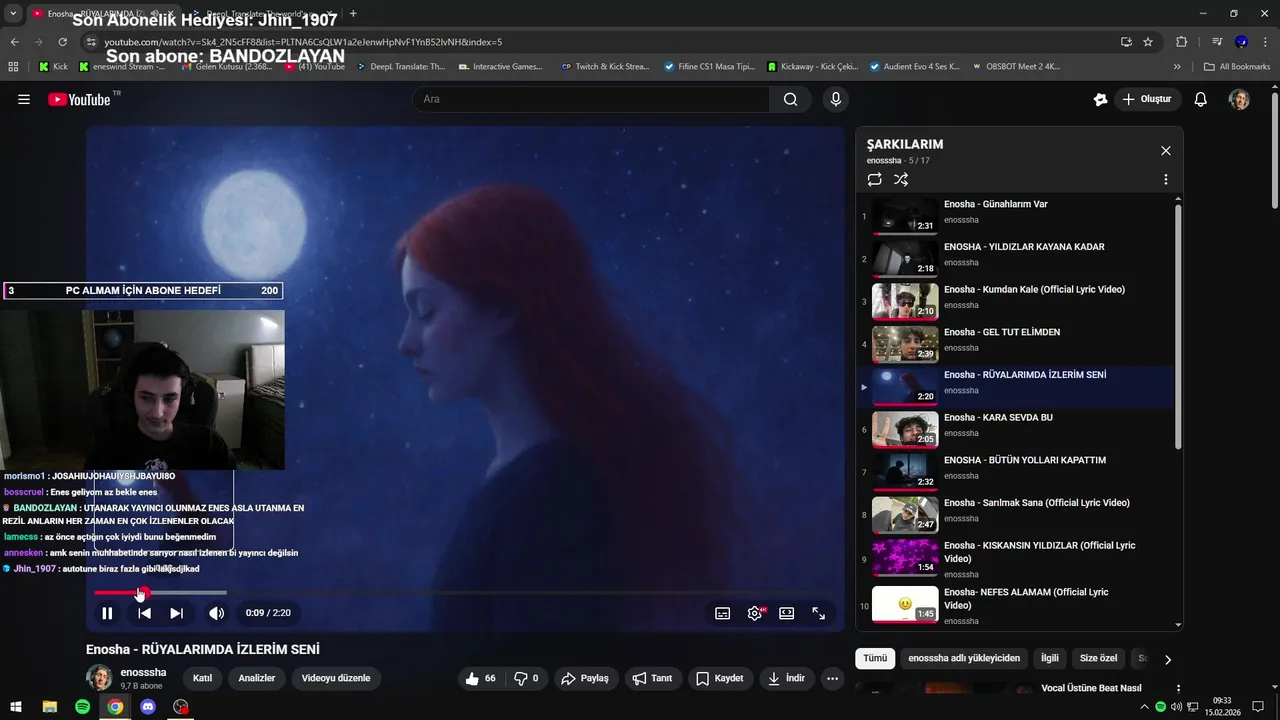Go to the YouTube home logo
The height and width of the screenshot is (720, 1280).
click(80, 99)
